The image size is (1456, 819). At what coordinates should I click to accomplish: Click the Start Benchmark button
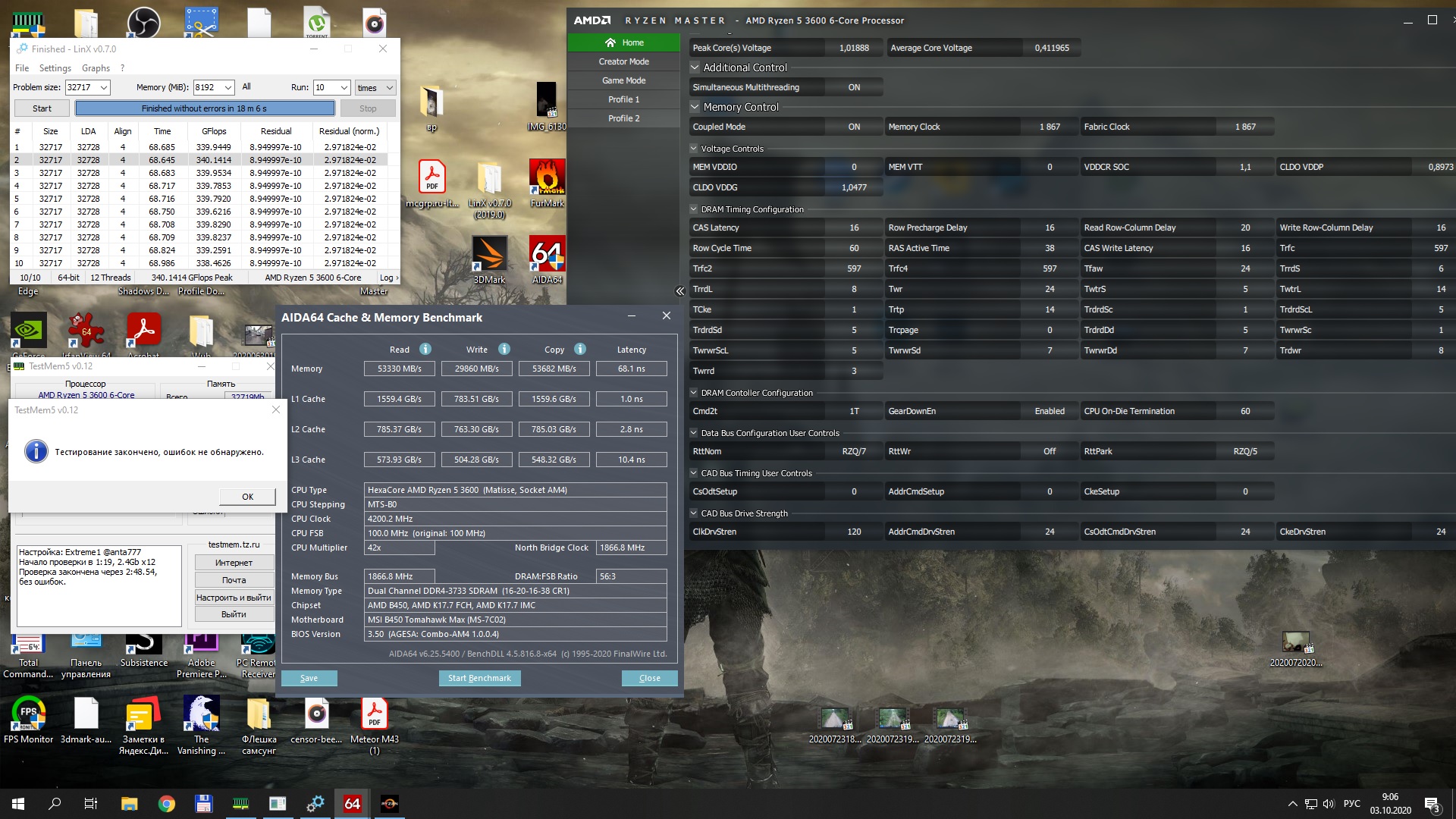click(x=479, y=678)
